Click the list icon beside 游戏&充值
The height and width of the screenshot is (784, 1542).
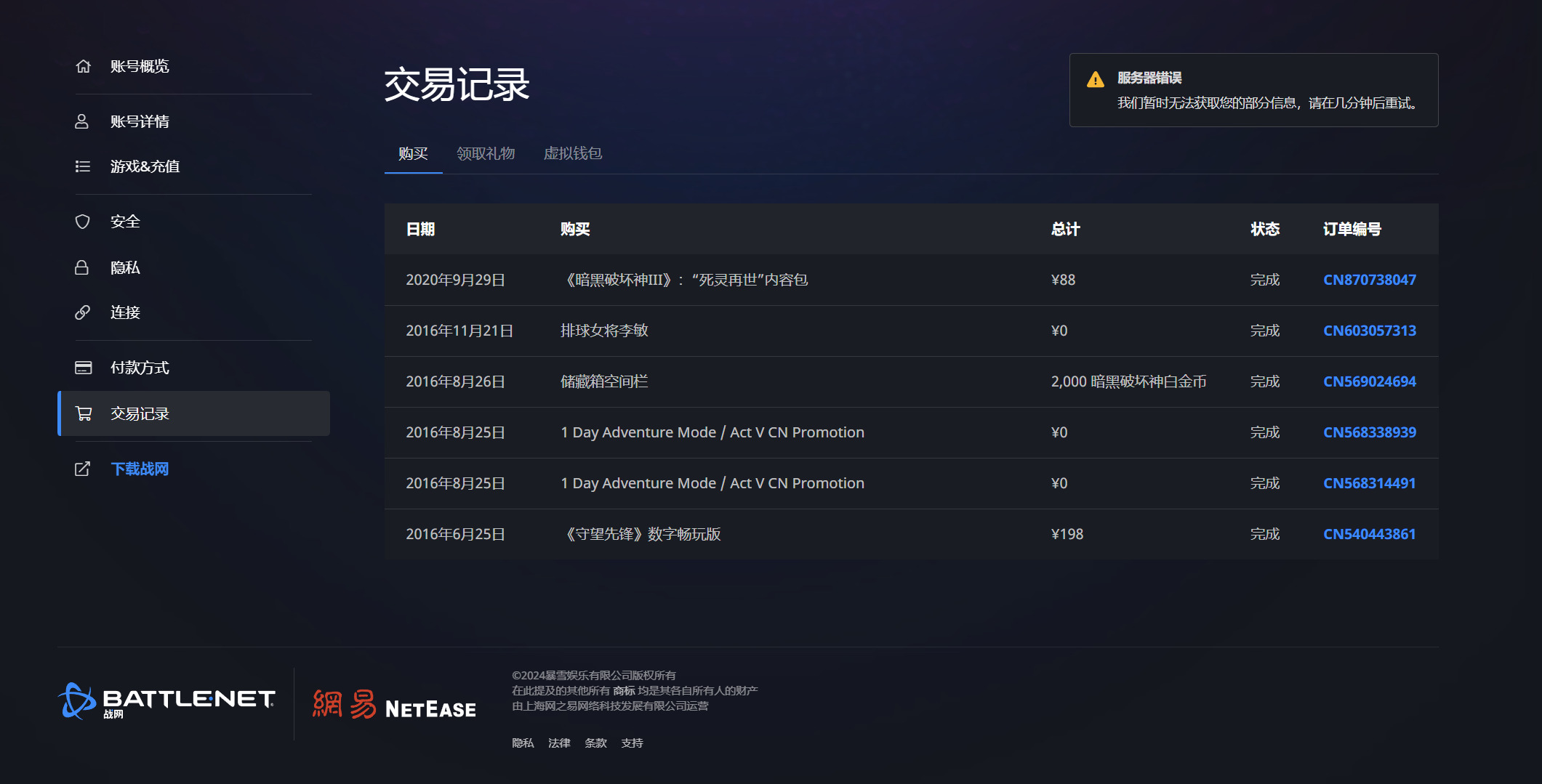83,166
